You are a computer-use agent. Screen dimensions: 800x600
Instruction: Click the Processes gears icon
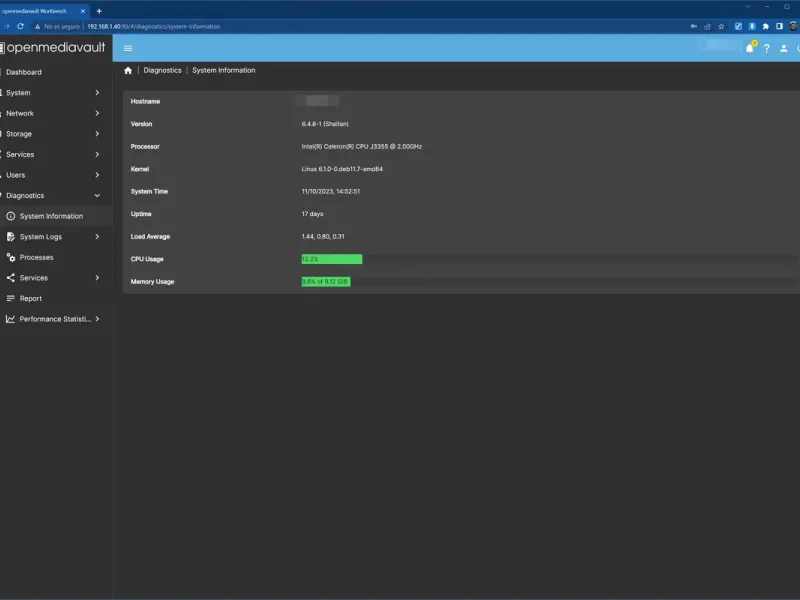(x=10, y=257)
